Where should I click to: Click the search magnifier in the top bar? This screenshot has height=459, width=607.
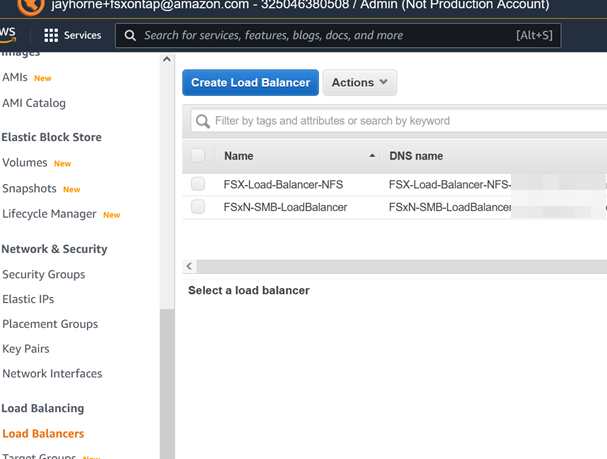130,36
